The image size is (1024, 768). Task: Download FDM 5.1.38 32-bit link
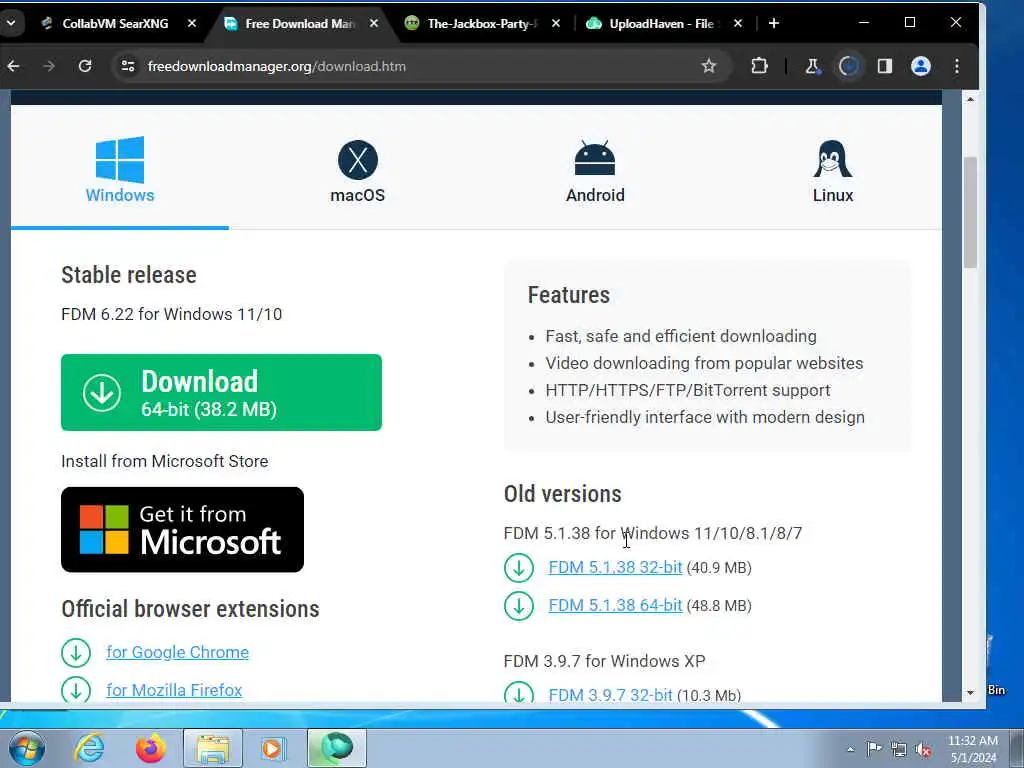point(615,568)
